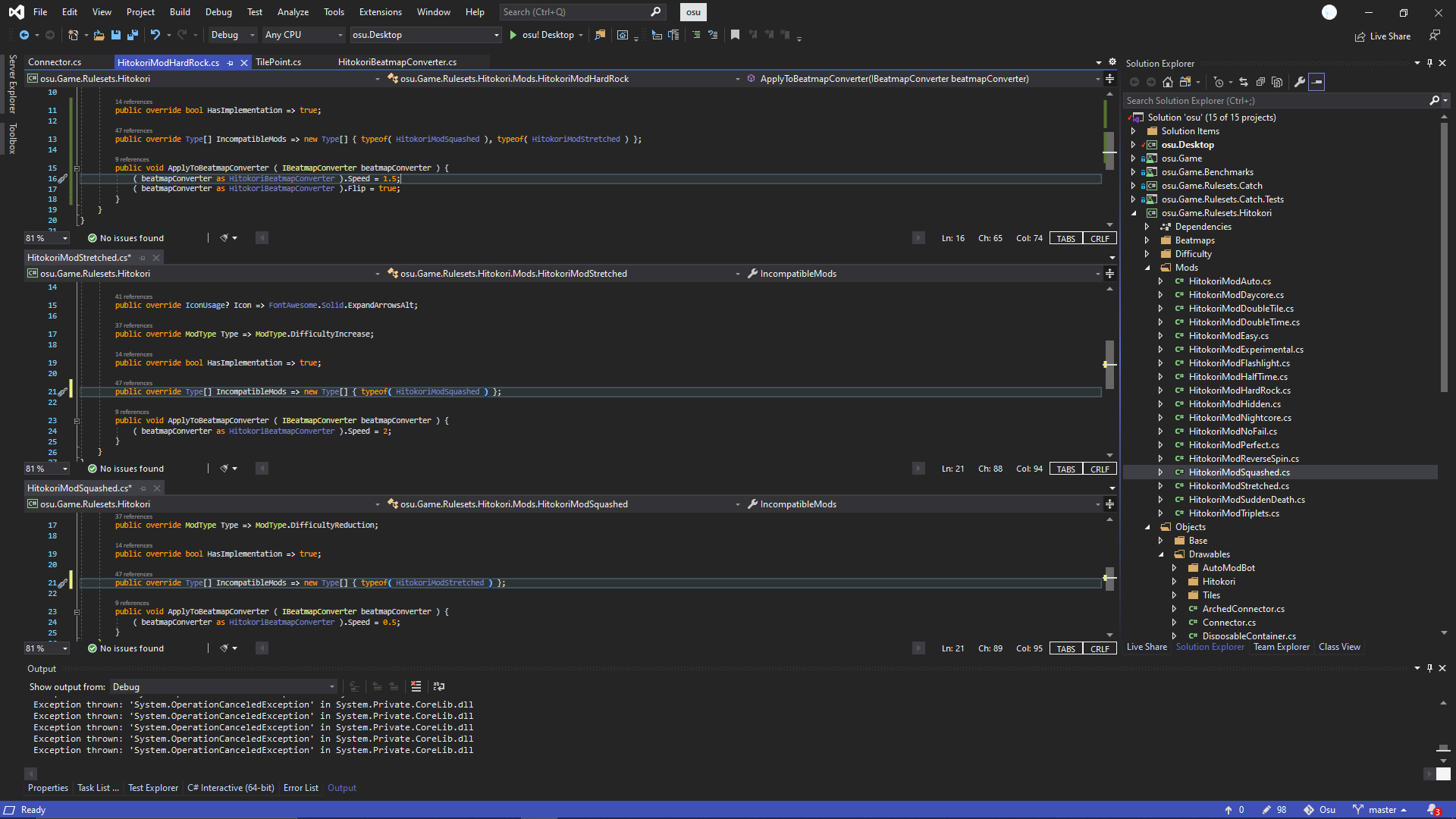The height and width of the screenshot is (819, 1456).
Task: Click the Navigate Backward arrow icon
Action: pos(24,35)
